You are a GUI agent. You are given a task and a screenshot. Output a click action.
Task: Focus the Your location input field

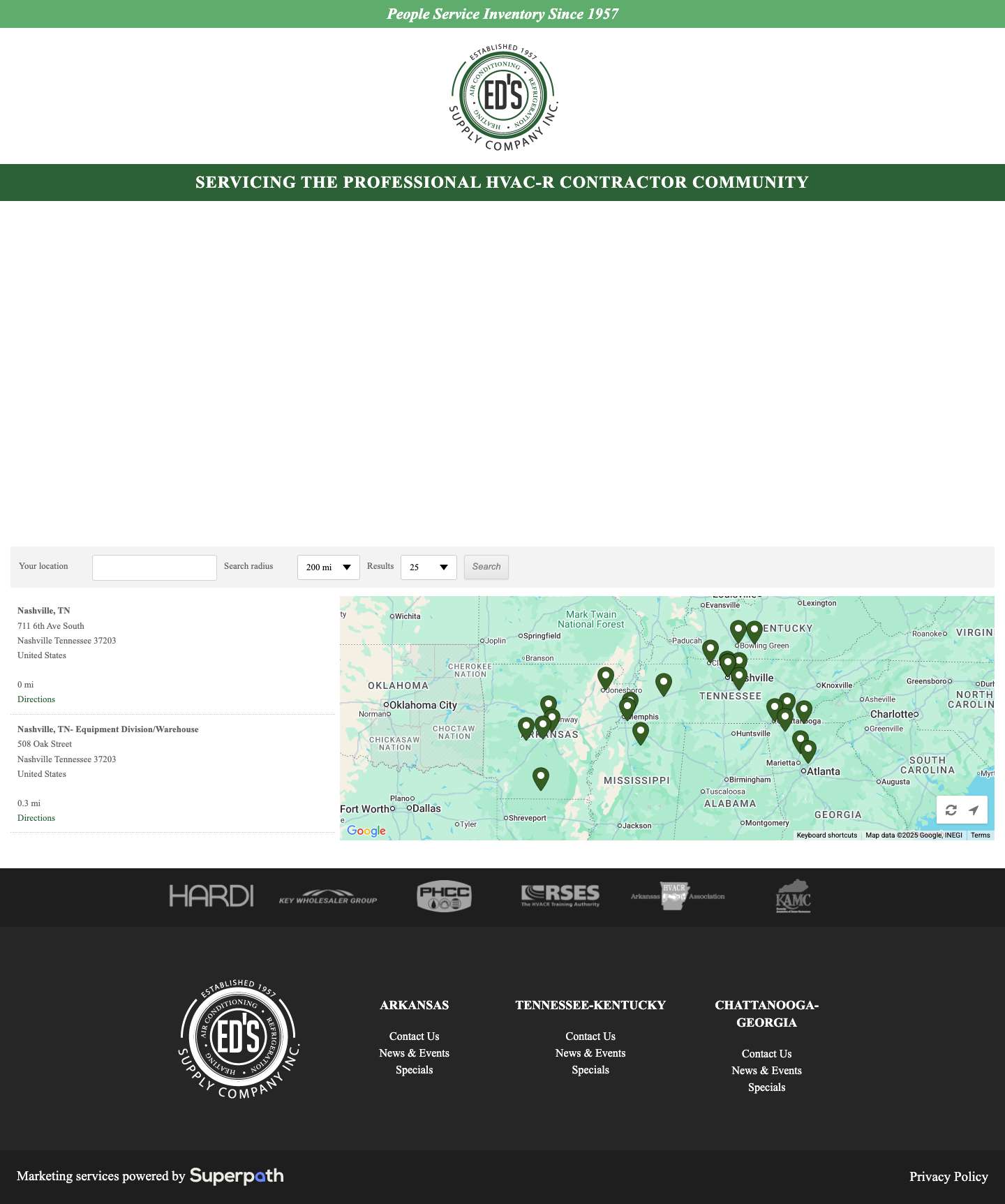pyautogui.click(x=154, y=567)
